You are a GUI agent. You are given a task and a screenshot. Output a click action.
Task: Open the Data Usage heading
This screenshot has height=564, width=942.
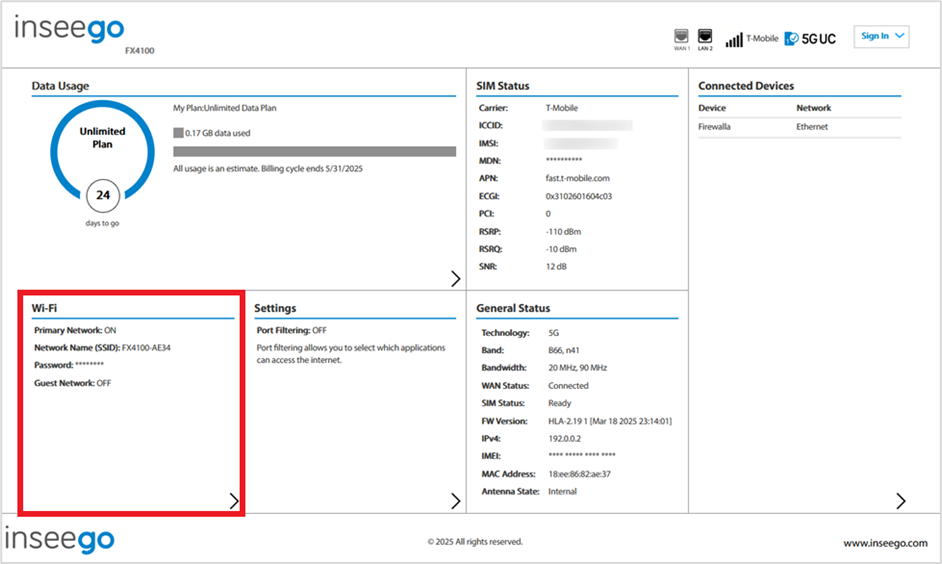(x=60, y=86)
